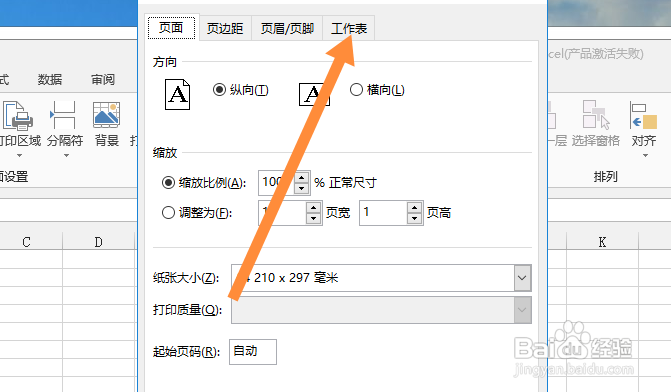This screenshot has height=392, width=671.
Task: Select 纵向 portrait orientation radio button
Action: (219, 89)
